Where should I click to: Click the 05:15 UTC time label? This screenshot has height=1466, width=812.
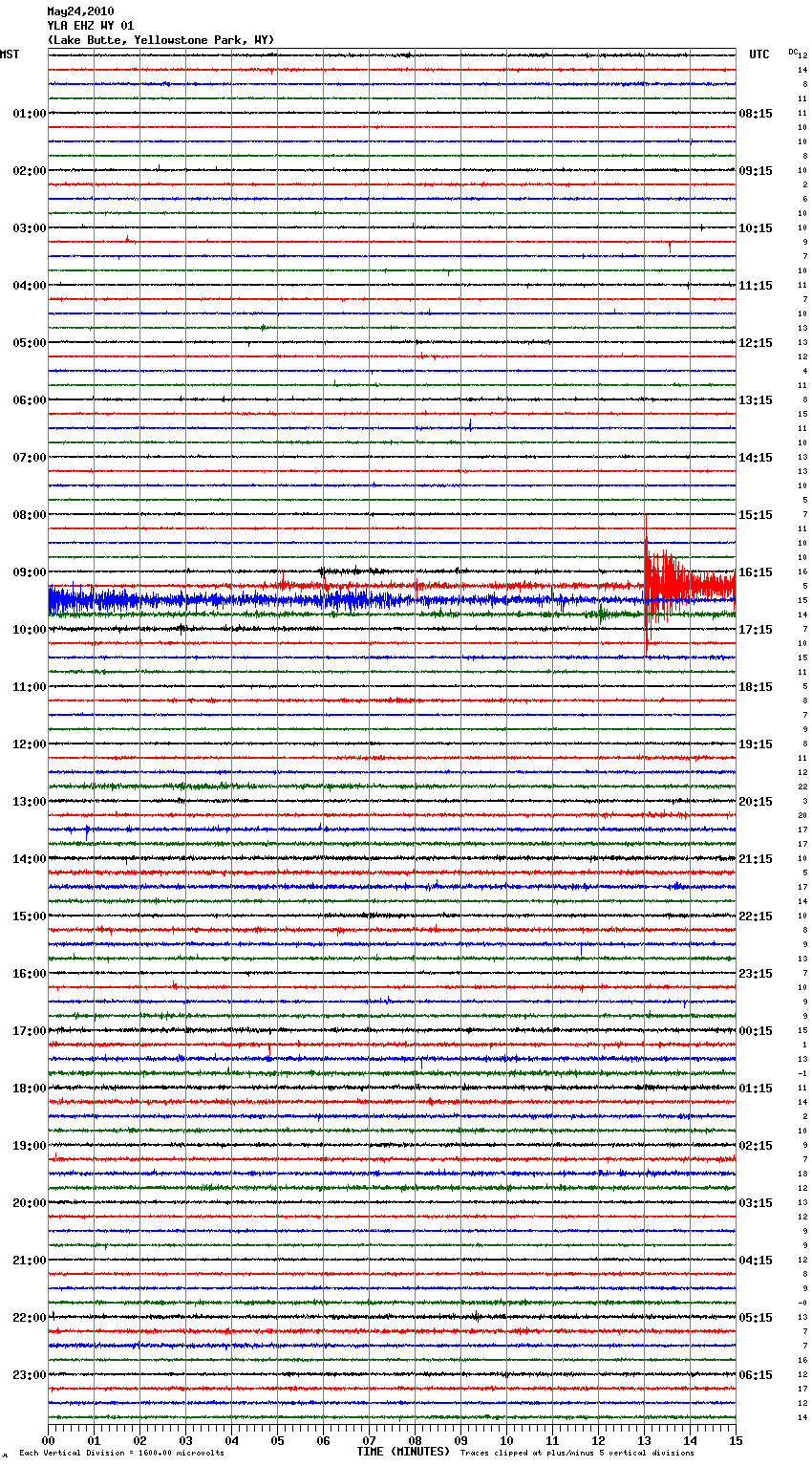(x=756, y=1318)
